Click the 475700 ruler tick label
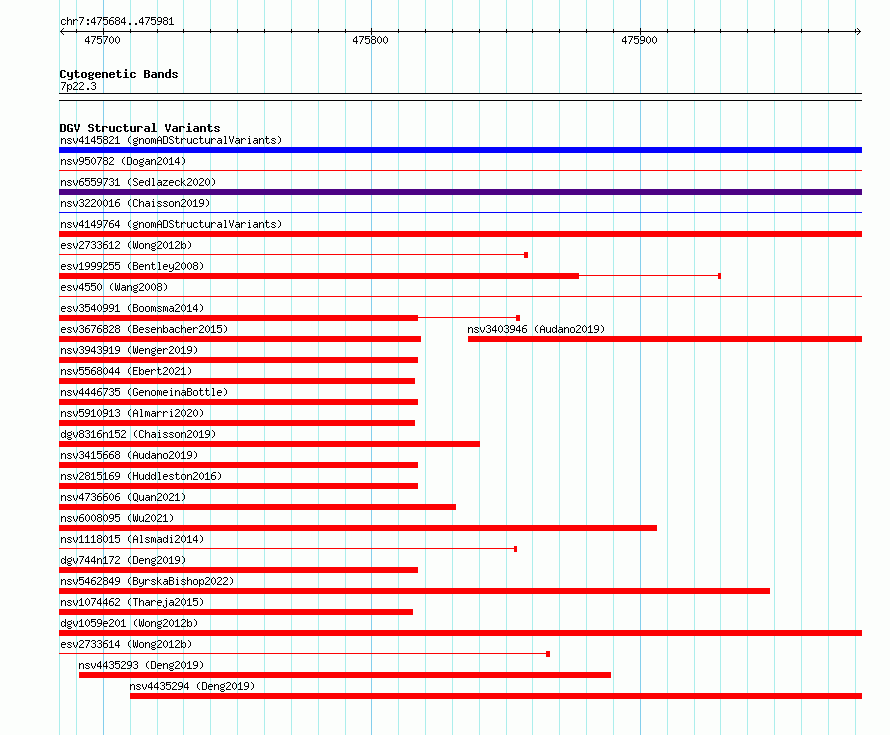 click(102, 40)
